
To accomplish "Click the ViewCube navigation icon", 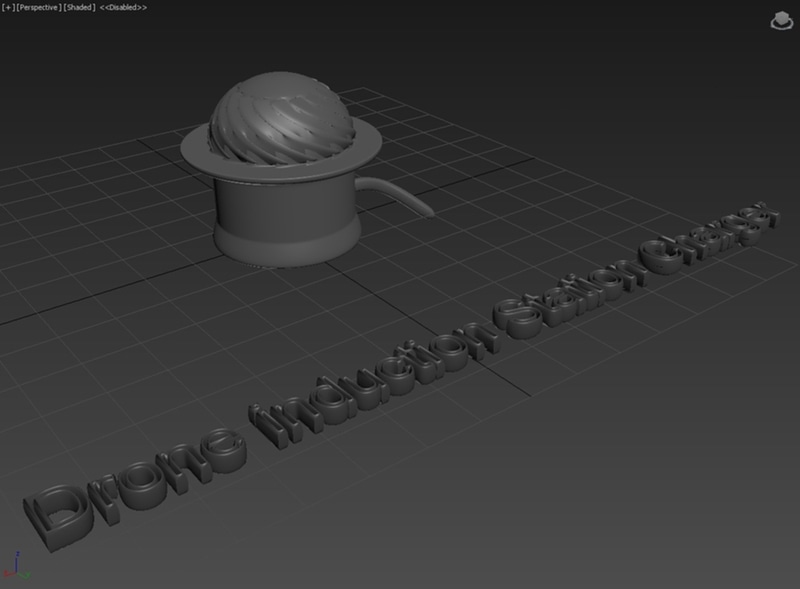I will tap(781, 21).
